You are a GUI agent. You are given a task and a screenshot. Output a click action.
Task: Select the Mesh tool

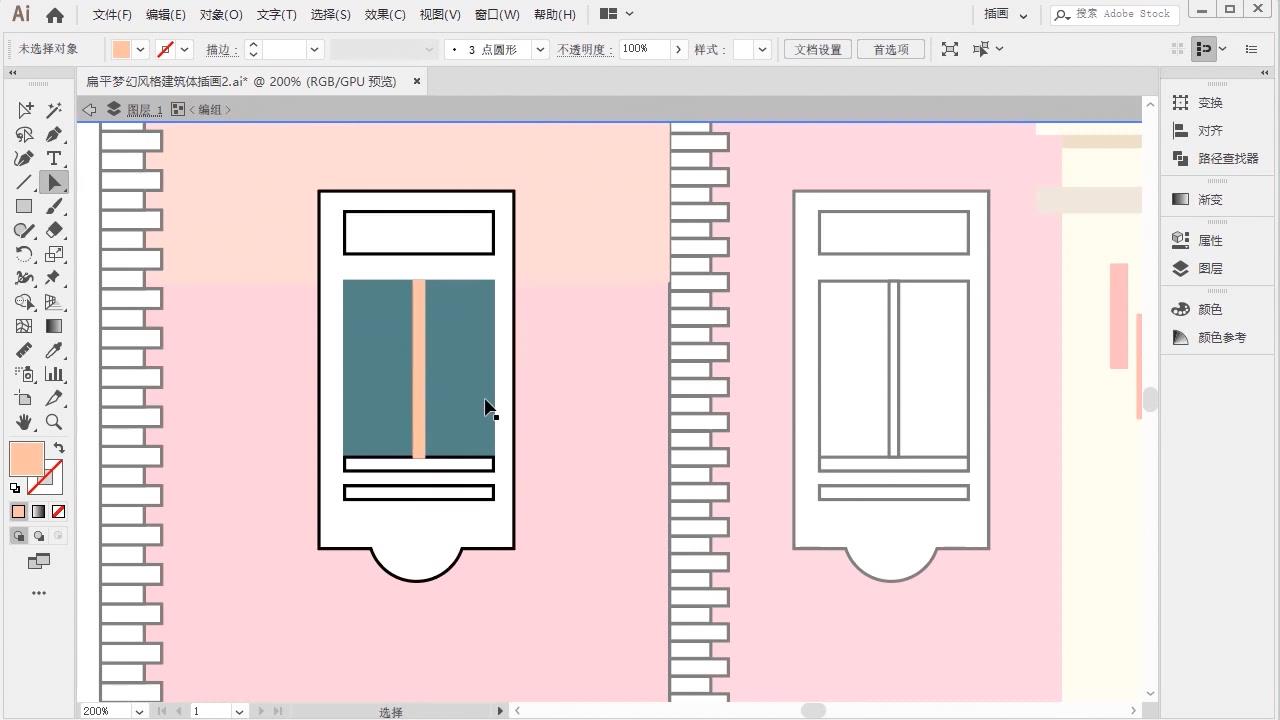point(24,326)
